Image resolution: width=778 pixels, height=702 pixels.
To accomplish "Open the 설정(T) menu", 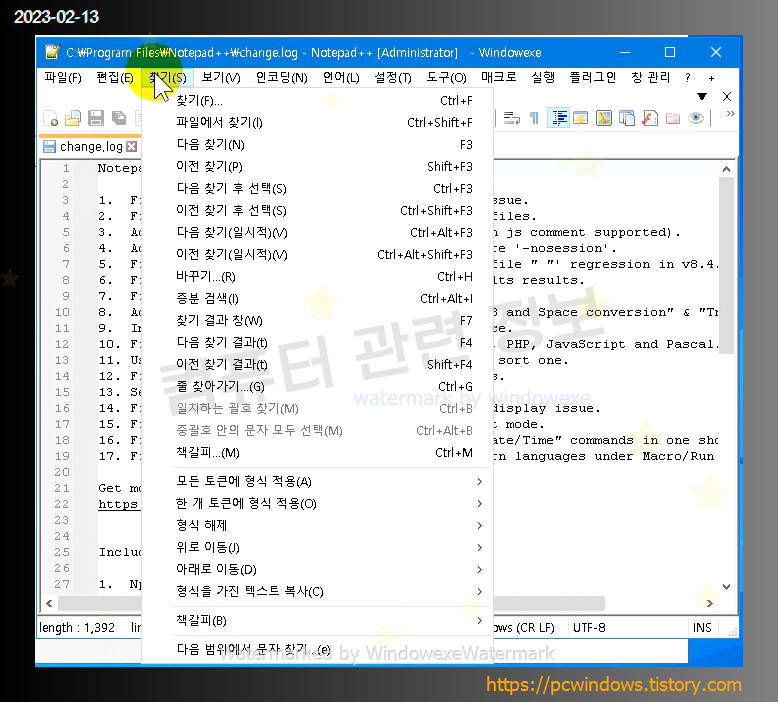I will 392,77.
